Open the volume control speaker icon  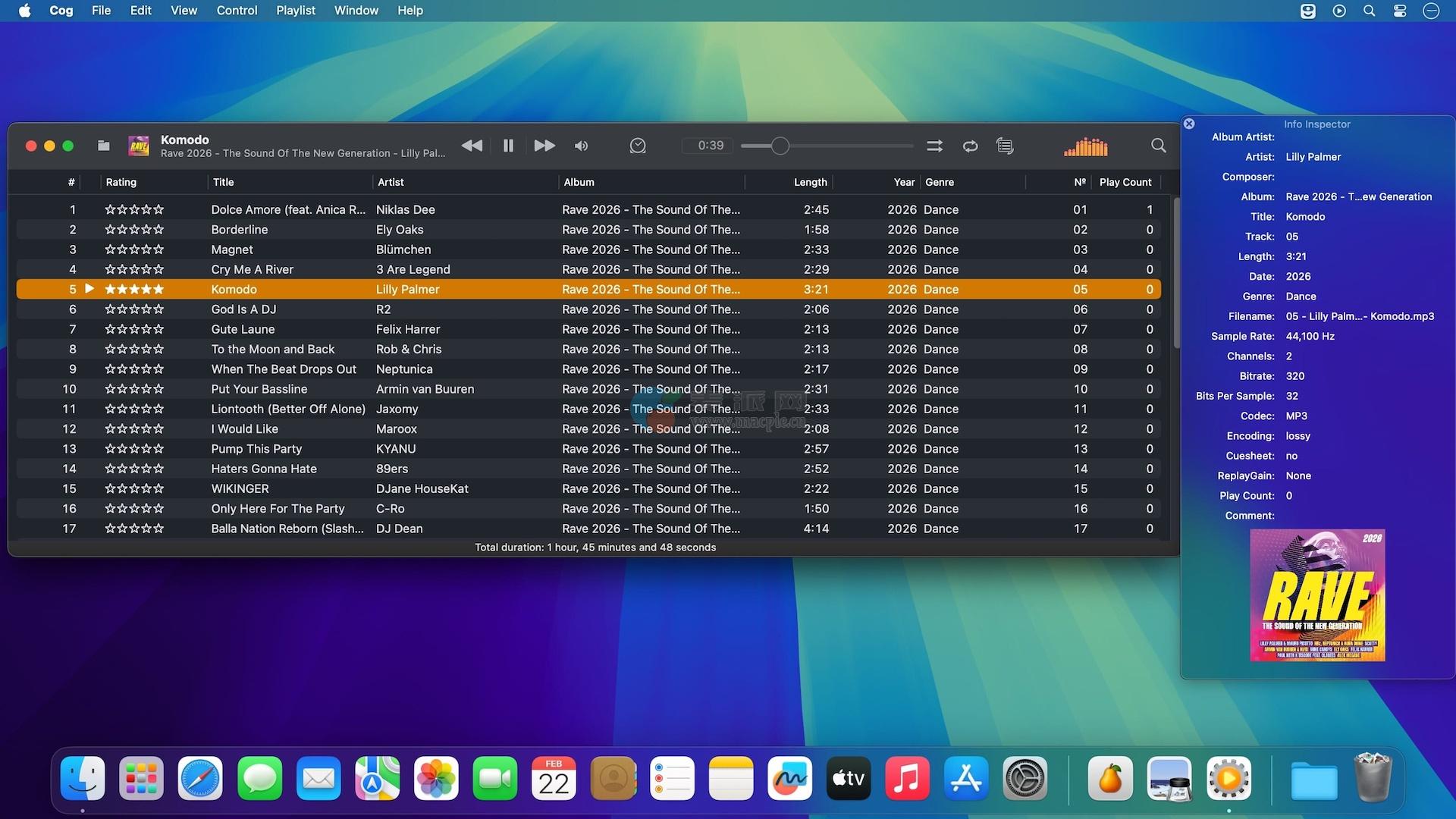coord(582,146)
